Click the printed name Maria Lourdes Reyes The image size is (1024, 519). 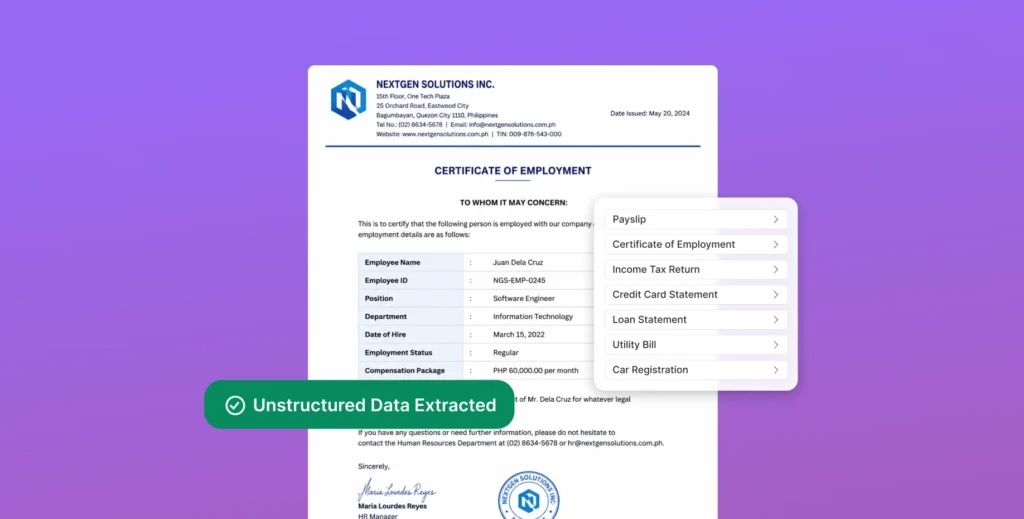(392, 507)
